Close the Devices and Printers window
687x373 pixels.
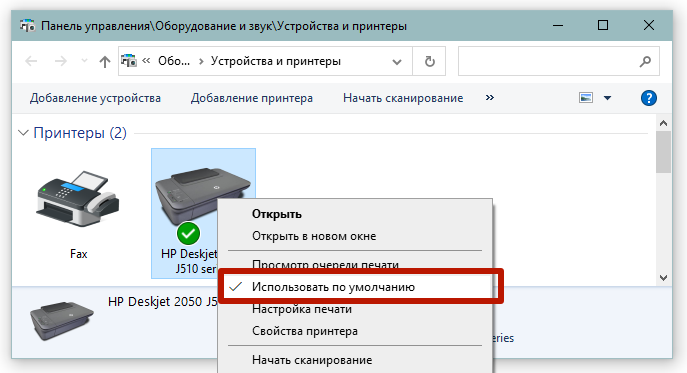(x=648, y=25)
